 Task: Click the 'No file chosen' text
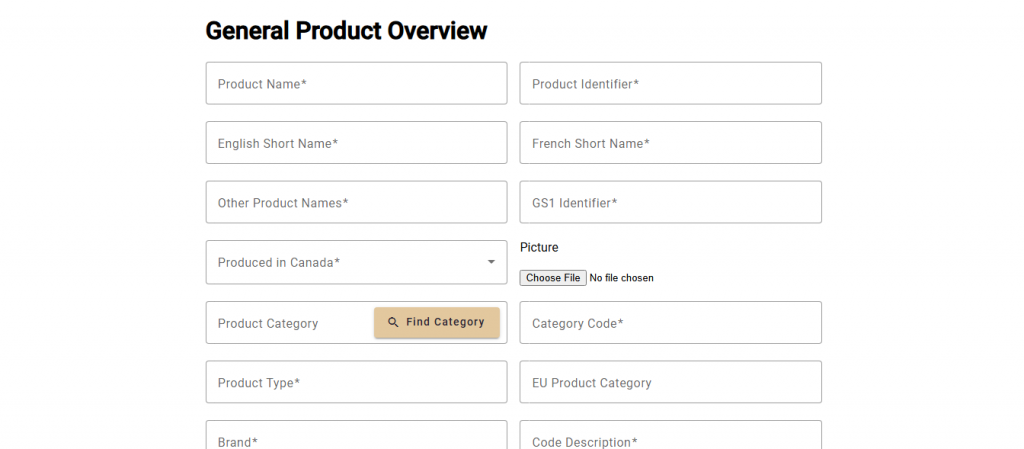coord(621,278)
